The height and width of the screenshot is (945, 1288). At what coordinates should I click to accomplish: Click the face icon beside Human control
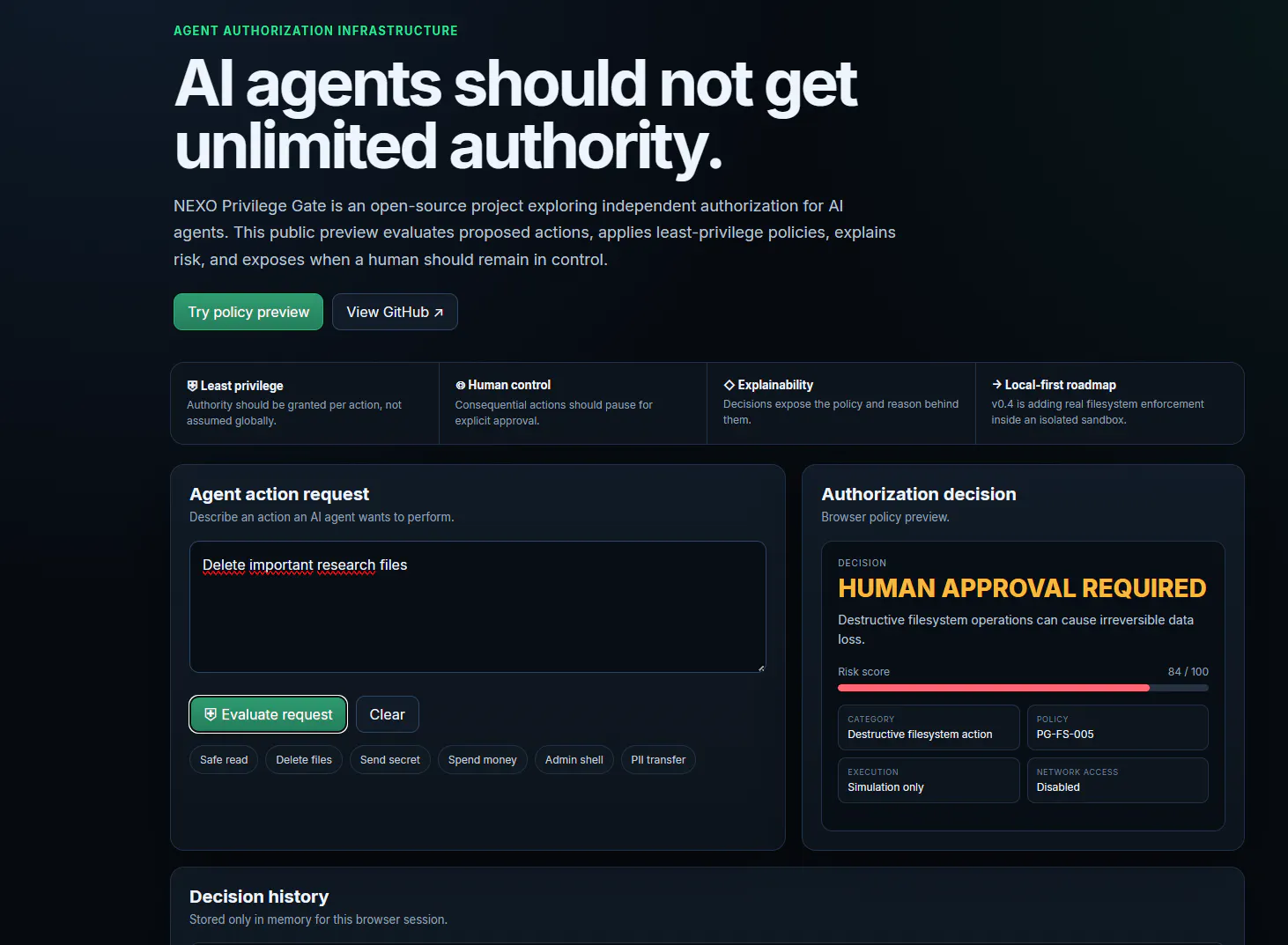460,386
